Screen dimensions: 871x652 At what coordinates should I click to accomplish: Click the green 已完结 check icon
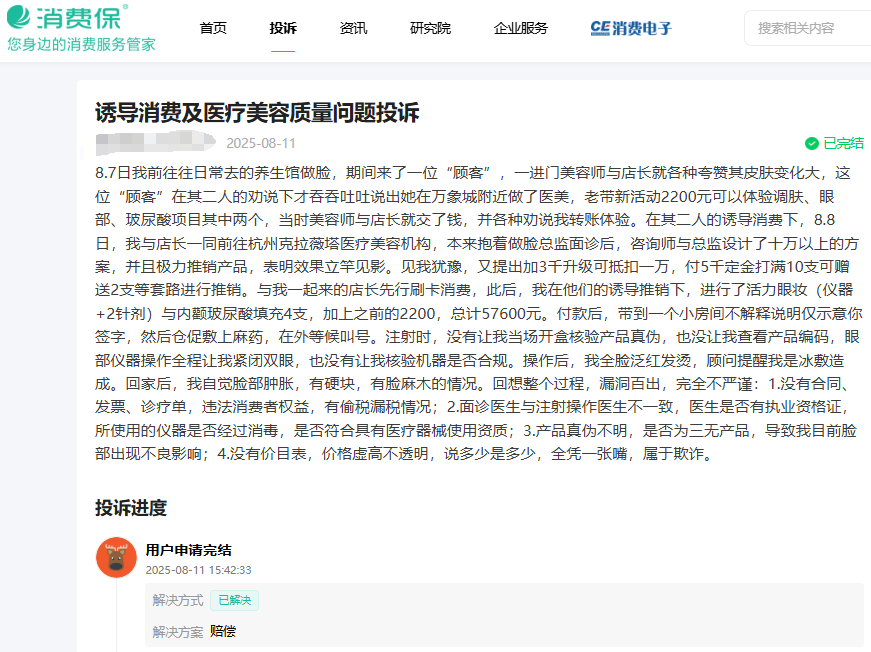pos(812,143)
